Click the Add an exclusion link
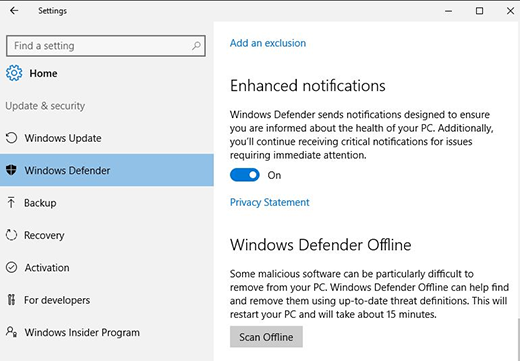Image resolution: width=520 pixels, height=361 pixels. point(268,43)
